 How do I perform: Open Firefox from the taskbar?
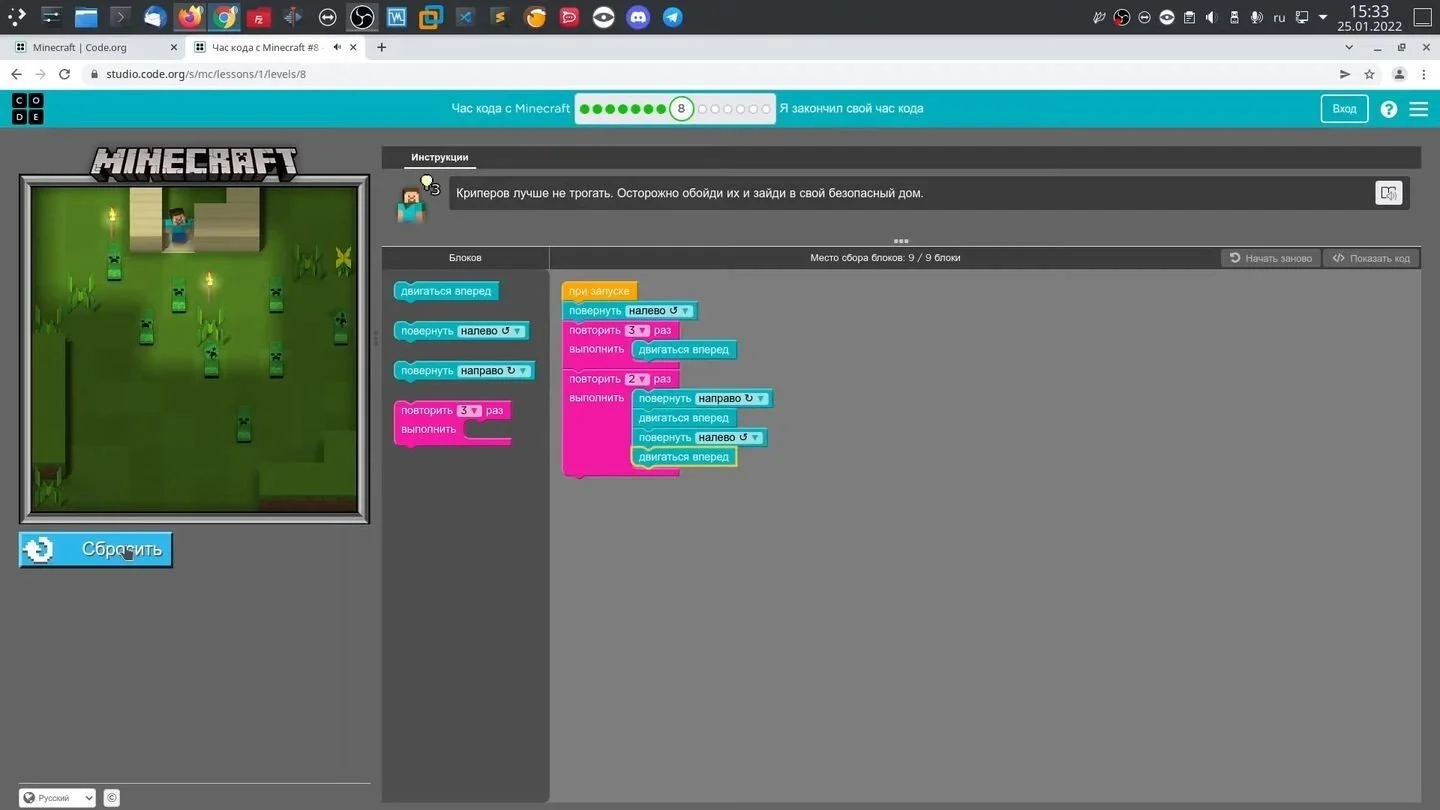tap(189, 17)
